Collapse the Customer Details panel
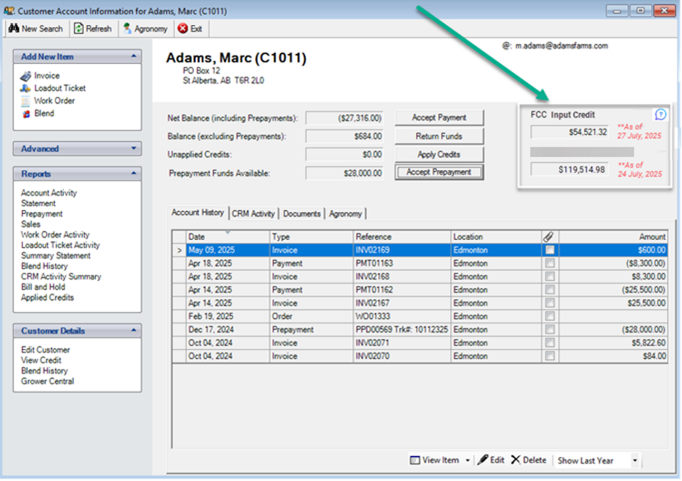The image size is (682, 481). (x=134, y=331)
